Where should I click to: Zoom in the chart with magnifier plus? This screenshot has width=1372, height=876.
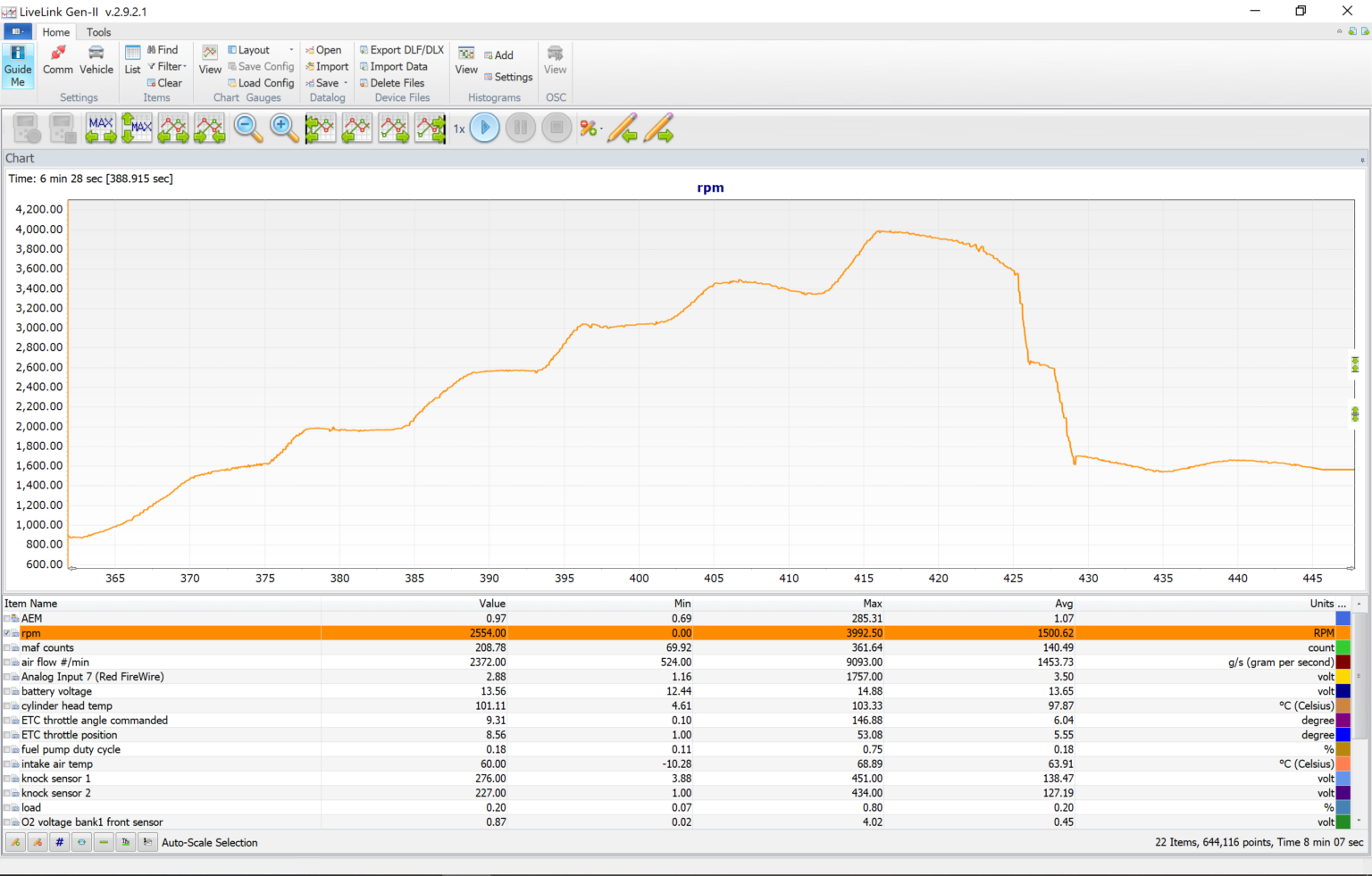[284, 129]
